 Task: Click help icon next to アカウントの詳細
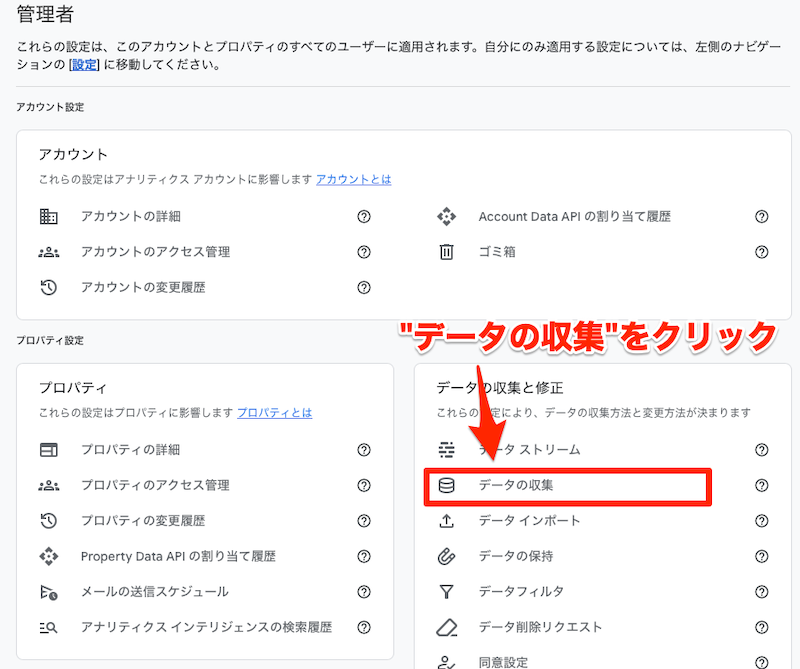(364, 216)
